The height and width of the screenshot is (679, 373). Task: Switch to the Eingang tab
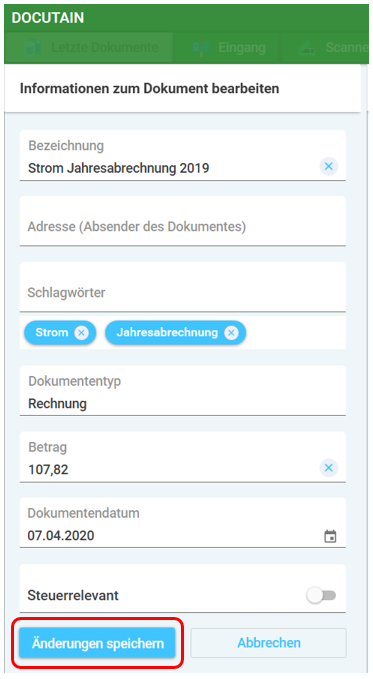pyautogui.click(x=228, y=47)
